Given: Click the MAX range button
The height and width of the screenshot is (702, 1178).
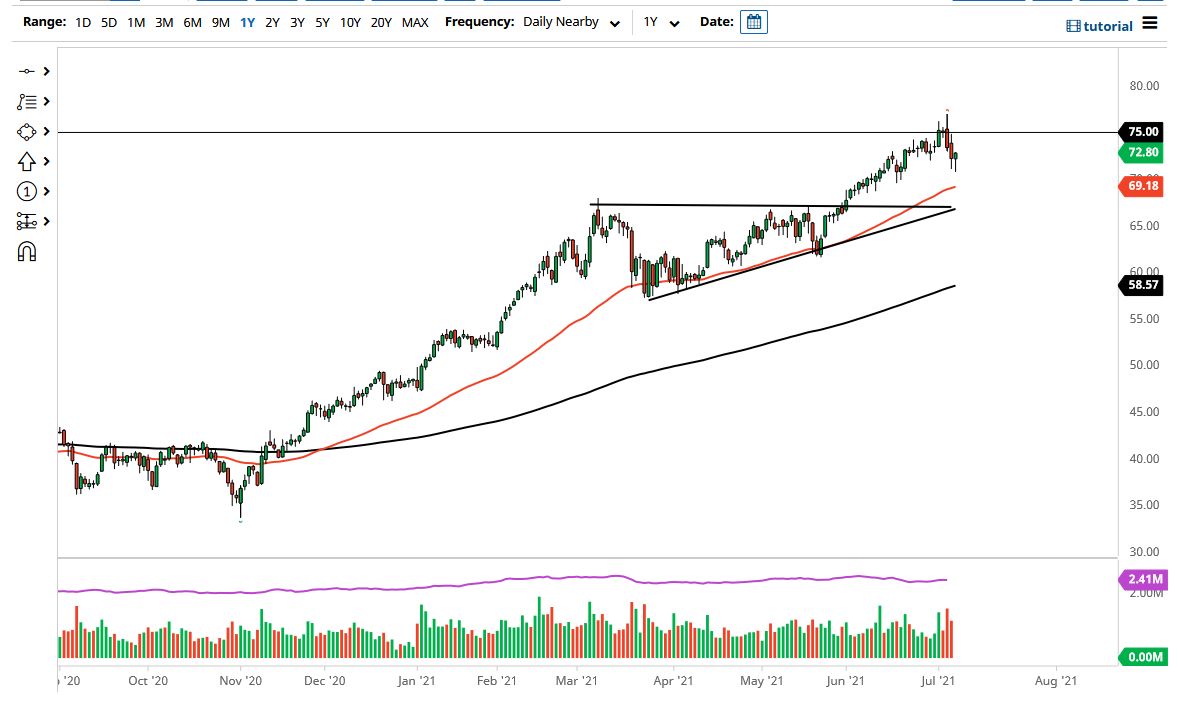Looking at the screenshot, I should pyautogui.click(x=415, y=21).
